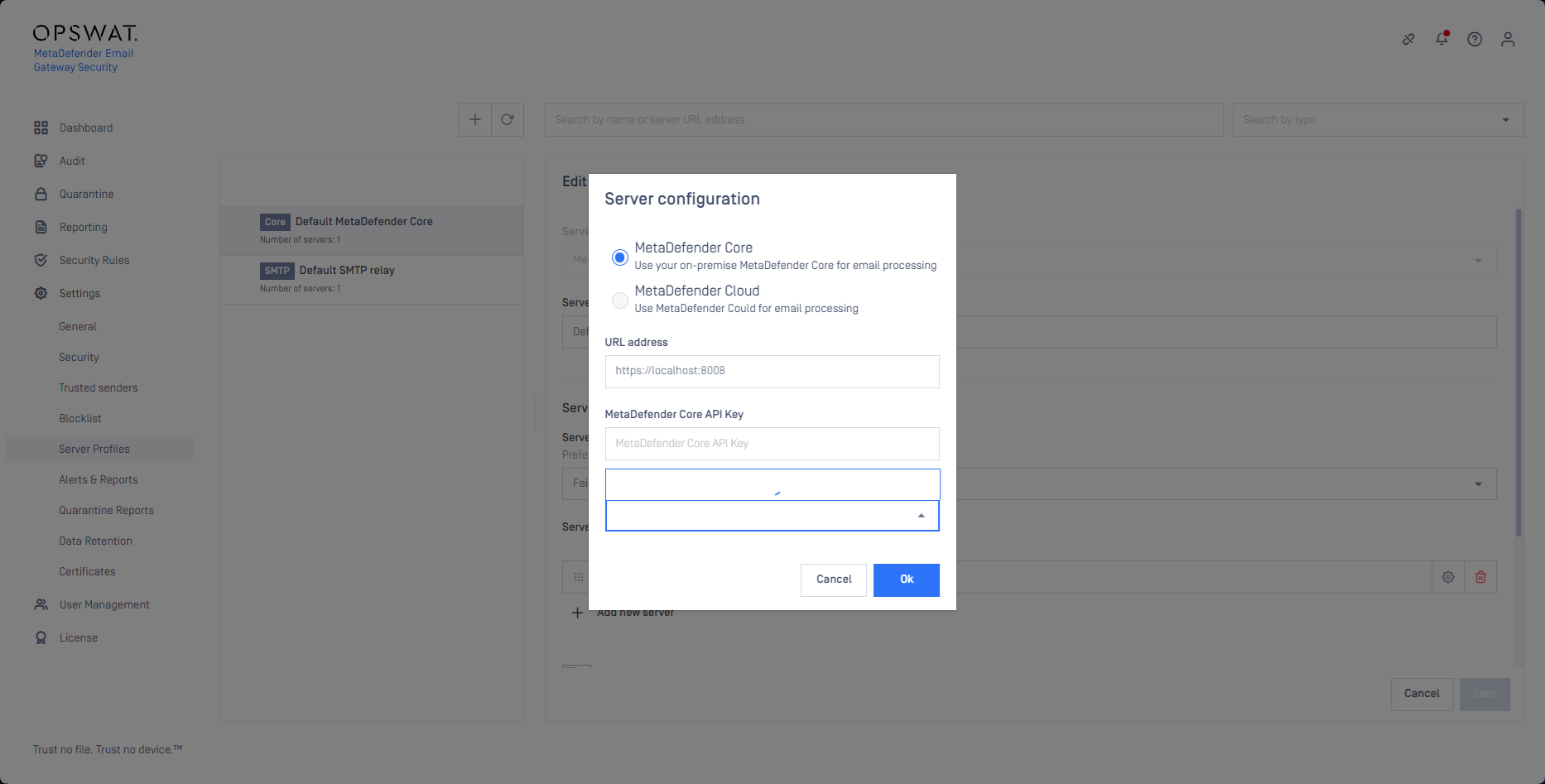Open the Settings menu item

(x=79, y=293)
